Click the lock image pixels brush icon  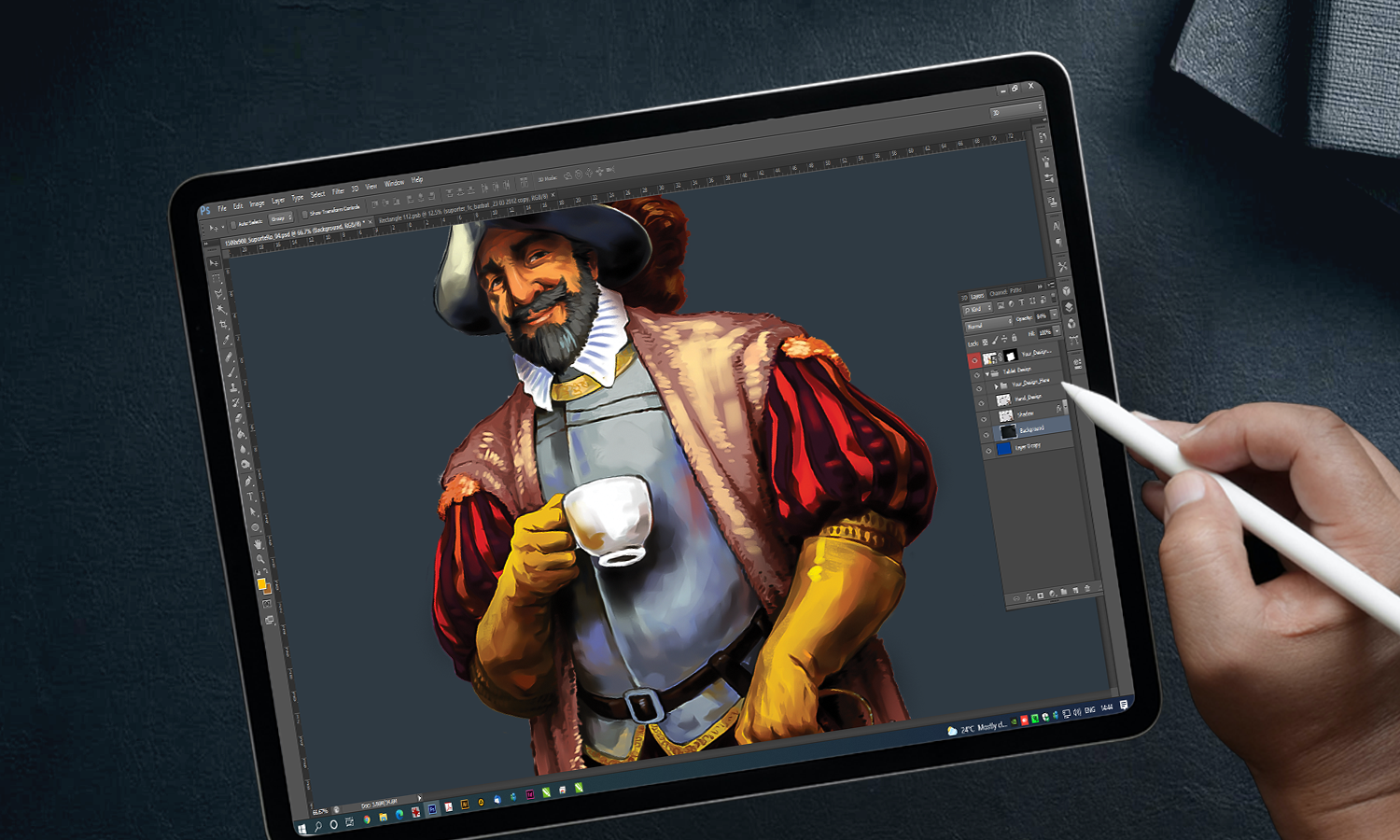(995, 341)
